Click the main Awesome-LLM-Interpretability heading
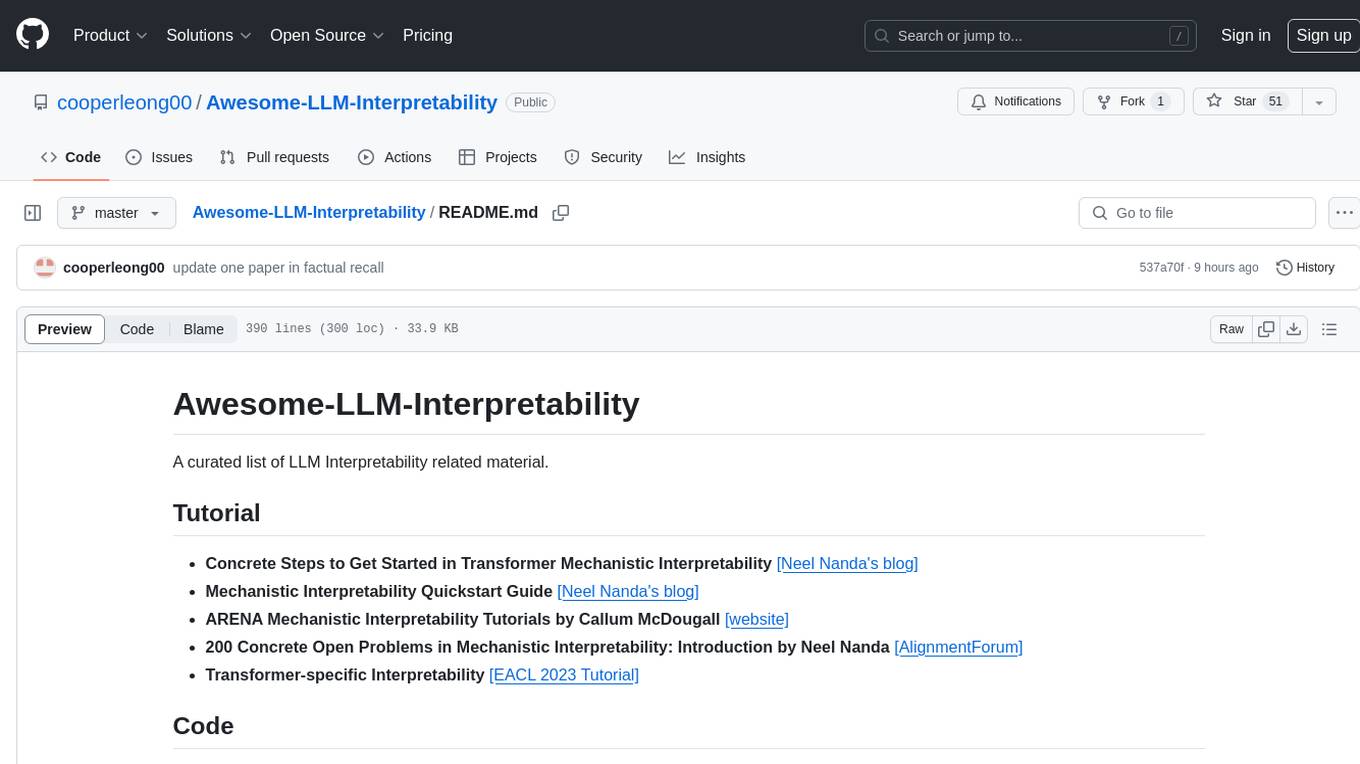Screen dimensions: 1360x764 pos(406,404)
